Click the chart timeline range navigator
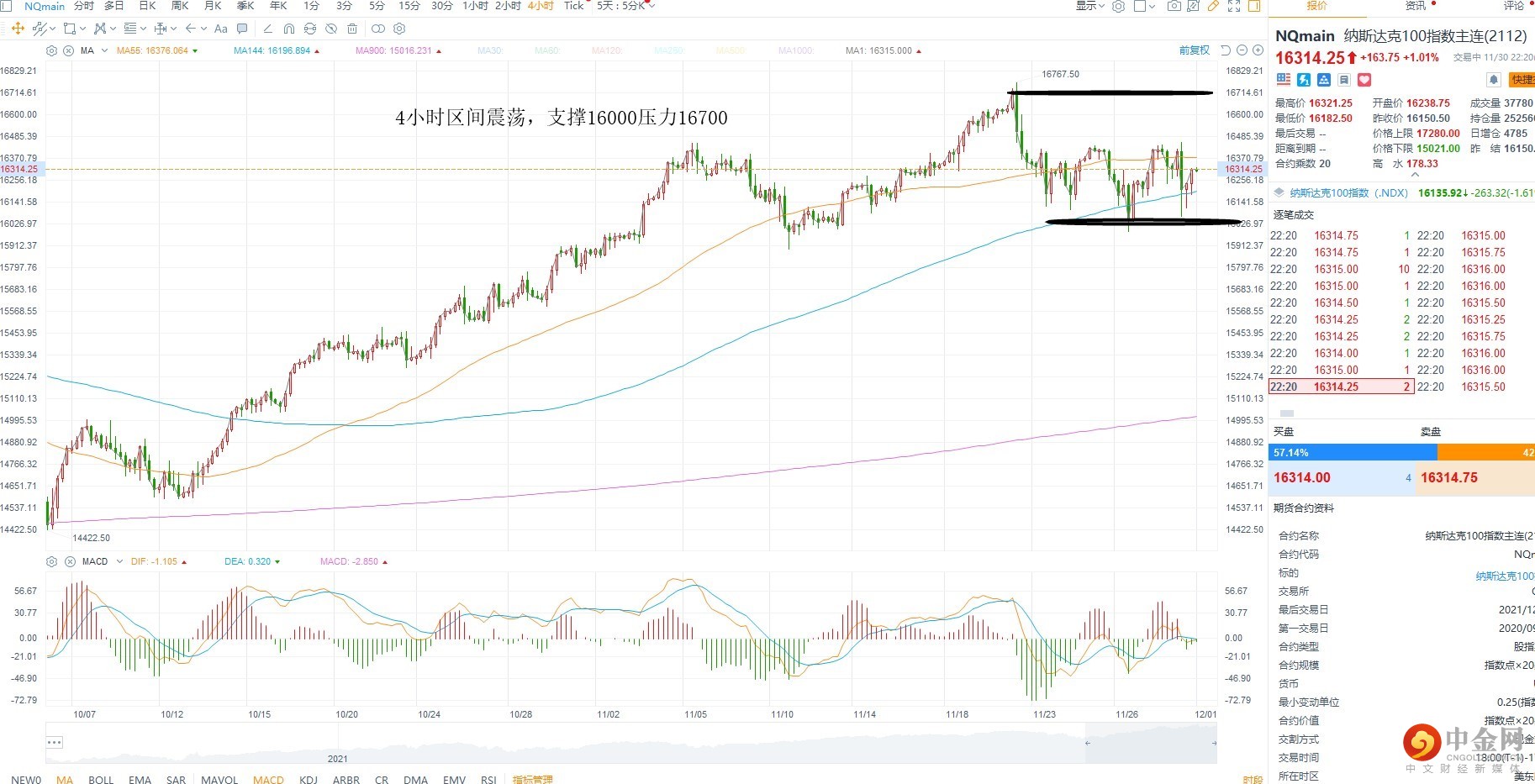This screenshot has width=1535, height=784. (630, 744)
